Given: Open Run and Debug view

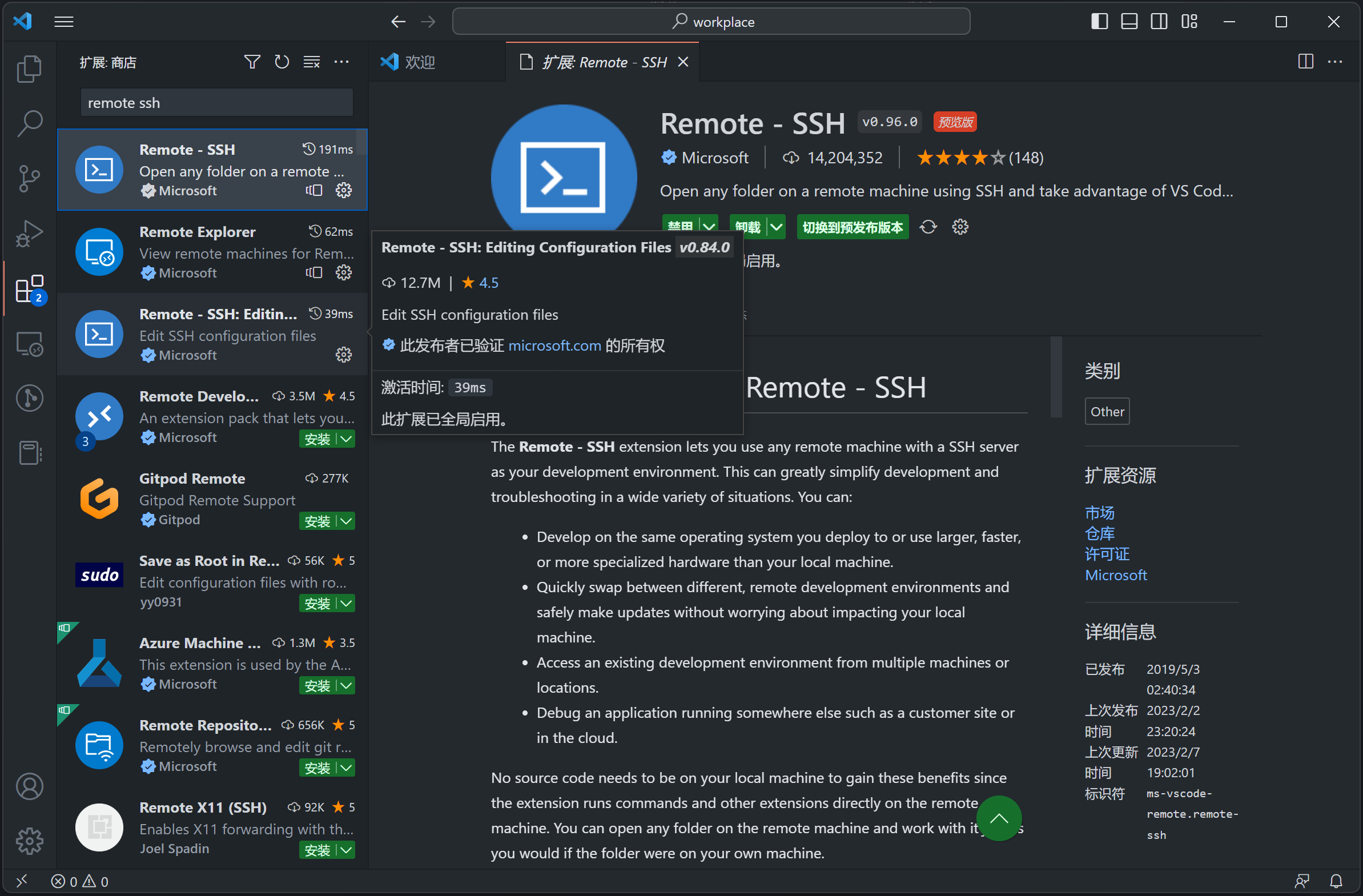Looking at the screenshot, I should [x=29, y=233].
